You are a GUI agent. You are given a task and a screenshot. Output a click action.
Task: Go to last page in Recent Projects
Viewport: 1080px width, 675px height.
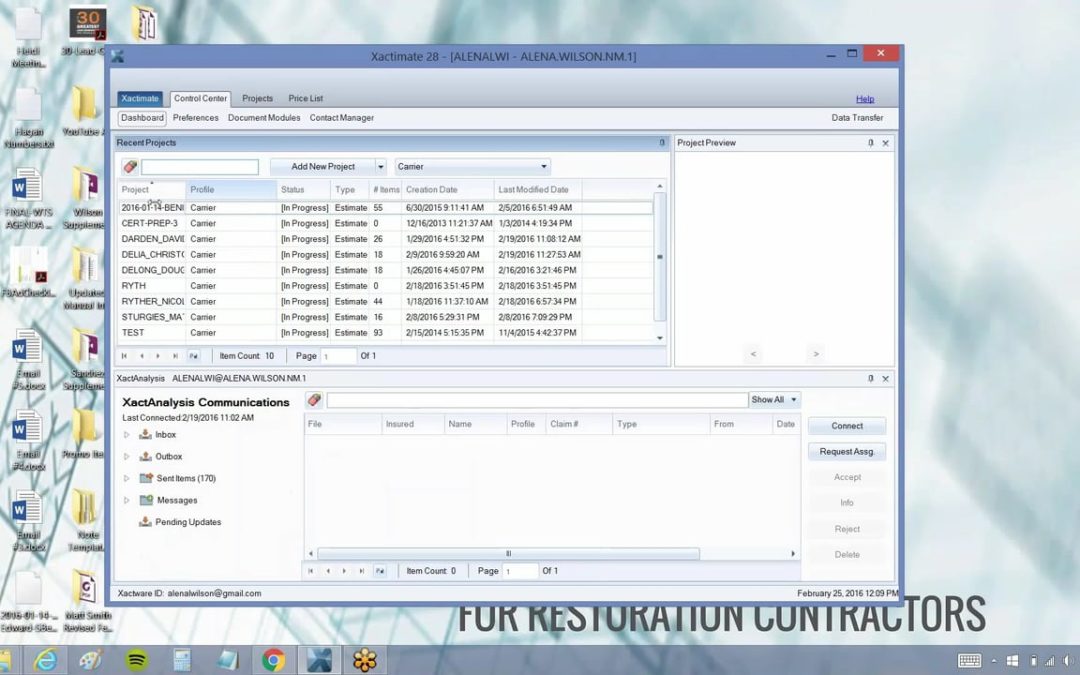175,356
